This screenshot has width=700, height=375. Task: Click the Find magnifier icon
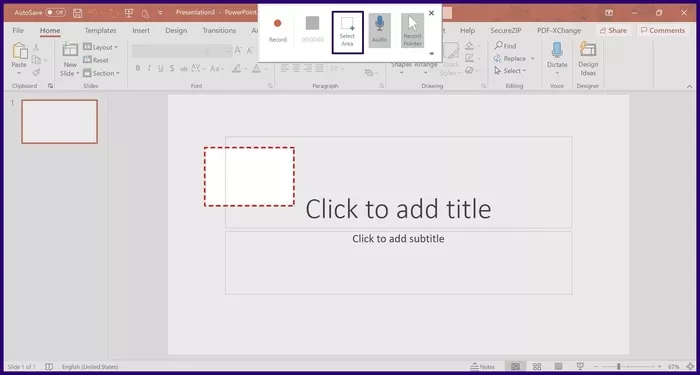click(498, 46)
